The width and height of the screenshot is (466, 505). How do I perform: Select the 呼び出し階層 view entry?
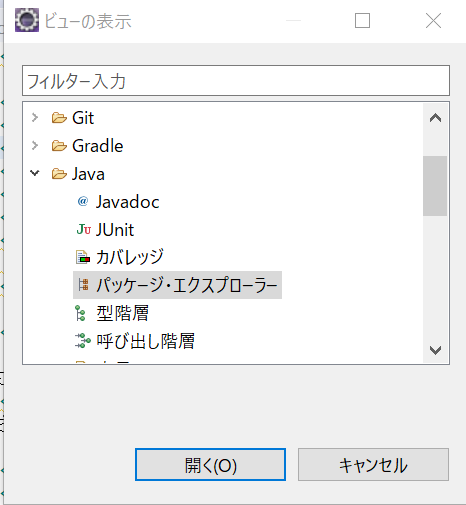145,341
